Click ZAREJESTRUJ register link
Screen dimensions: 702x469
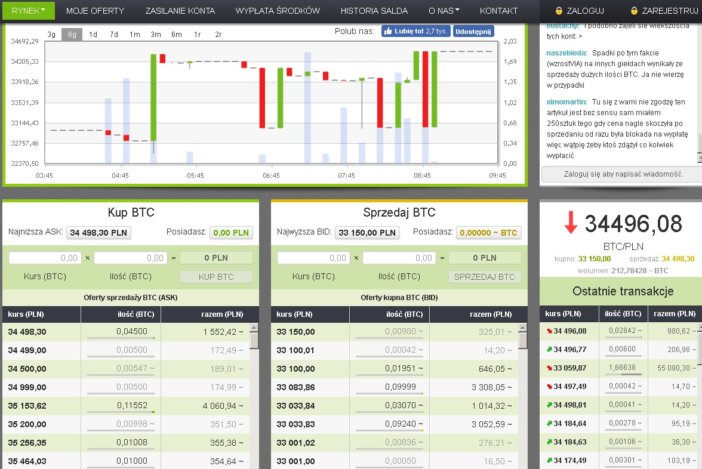[x=670, y=11]
